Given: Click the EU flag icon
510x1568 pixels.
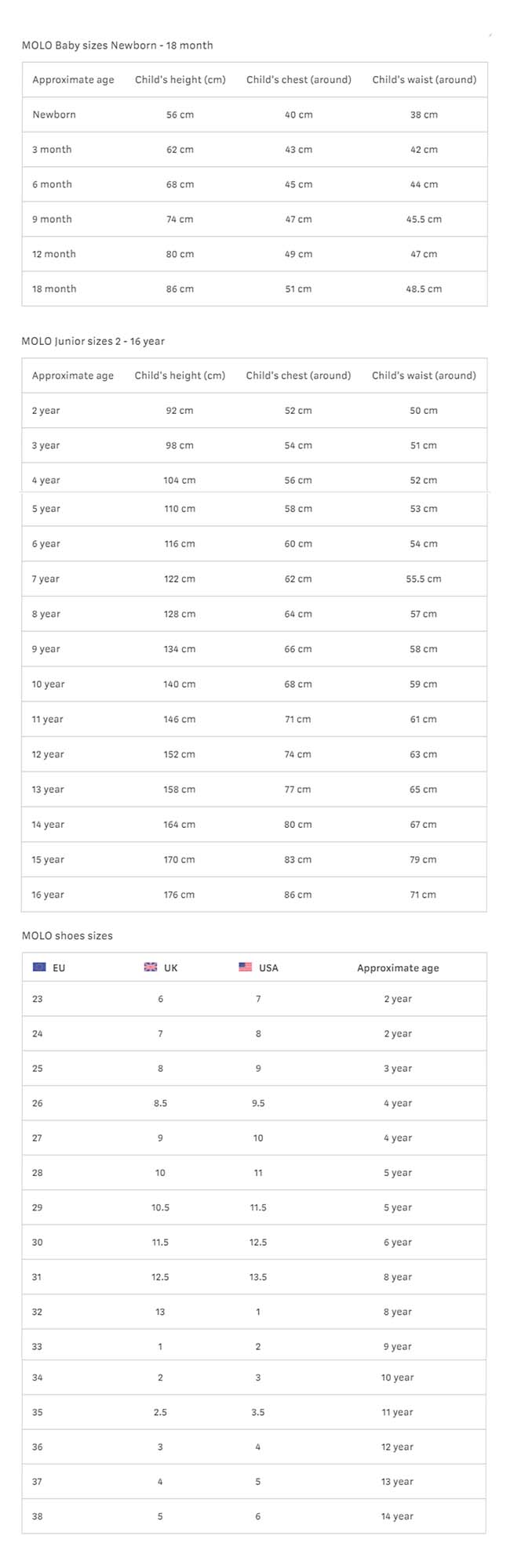Looking at the screenshot, I should pos(39,967).
